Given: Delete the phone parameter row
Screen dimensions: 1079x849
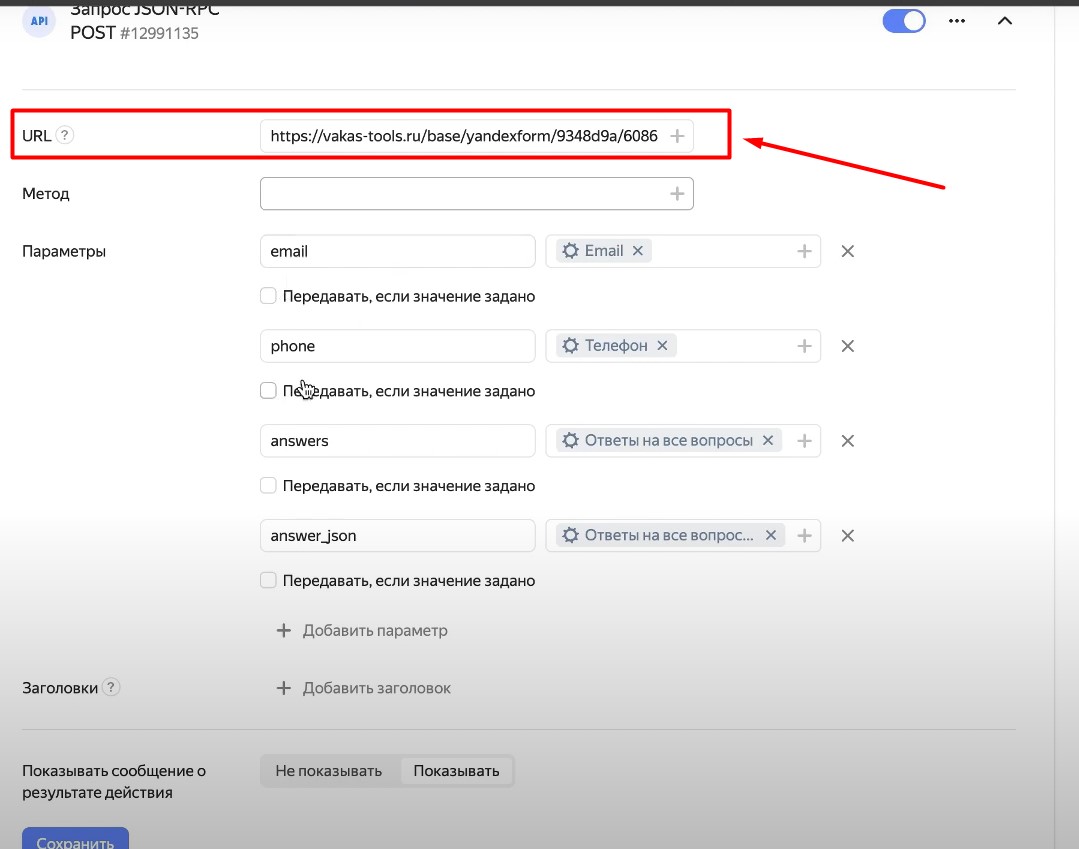Looking at the screenshot, I should click(x=847, y=346).
